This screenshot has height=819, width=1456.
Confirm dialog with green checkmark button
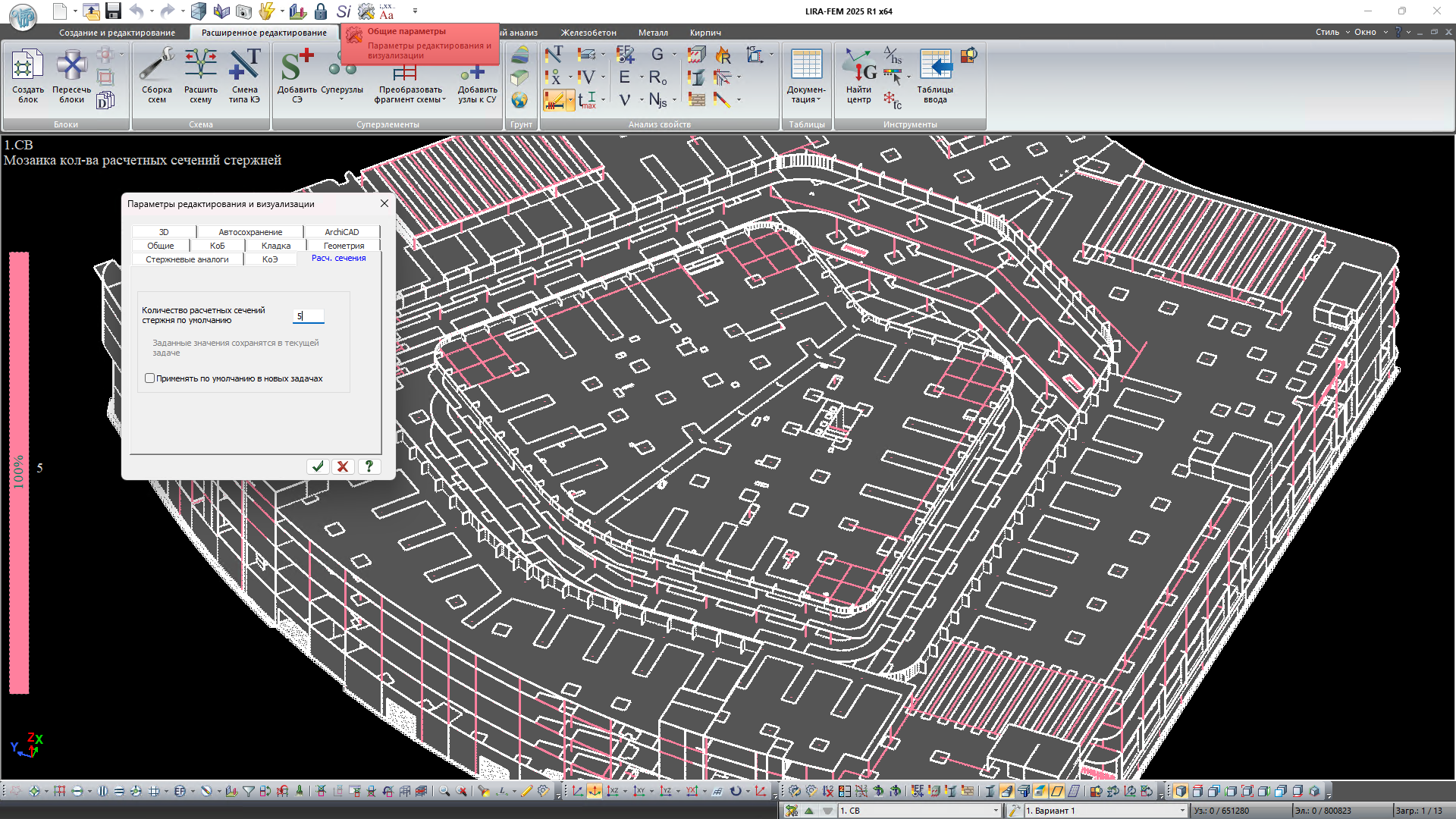tap(318, 466)
